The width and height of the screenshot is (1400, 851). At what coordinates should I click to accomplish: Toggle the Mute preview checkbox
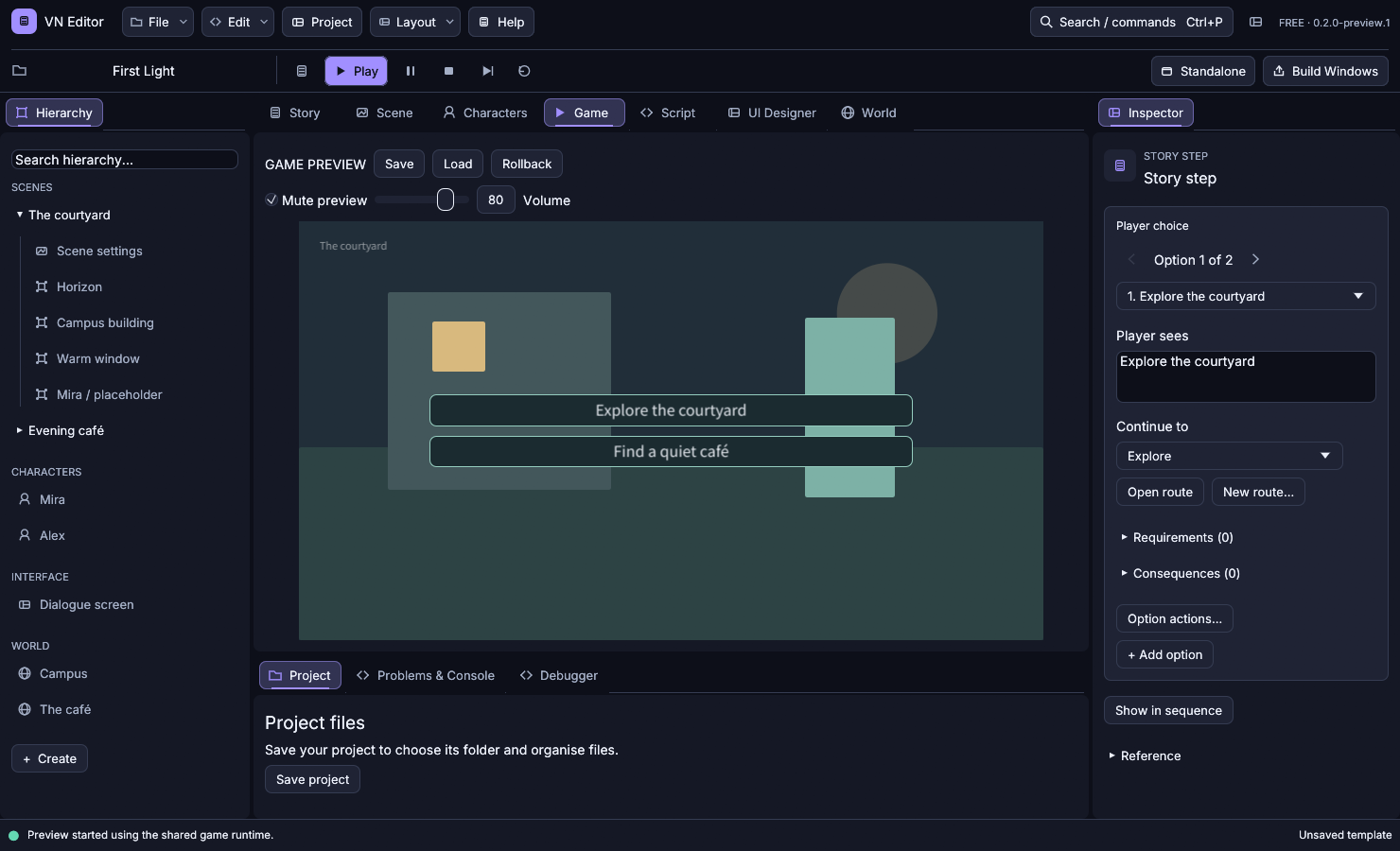pos(271,200)
